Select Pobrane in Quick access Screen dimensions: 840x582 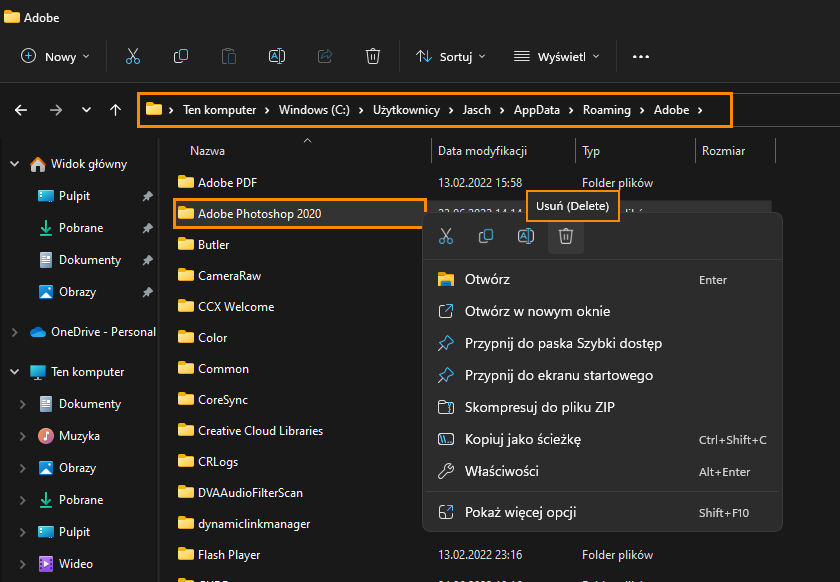tap(81, 228)
